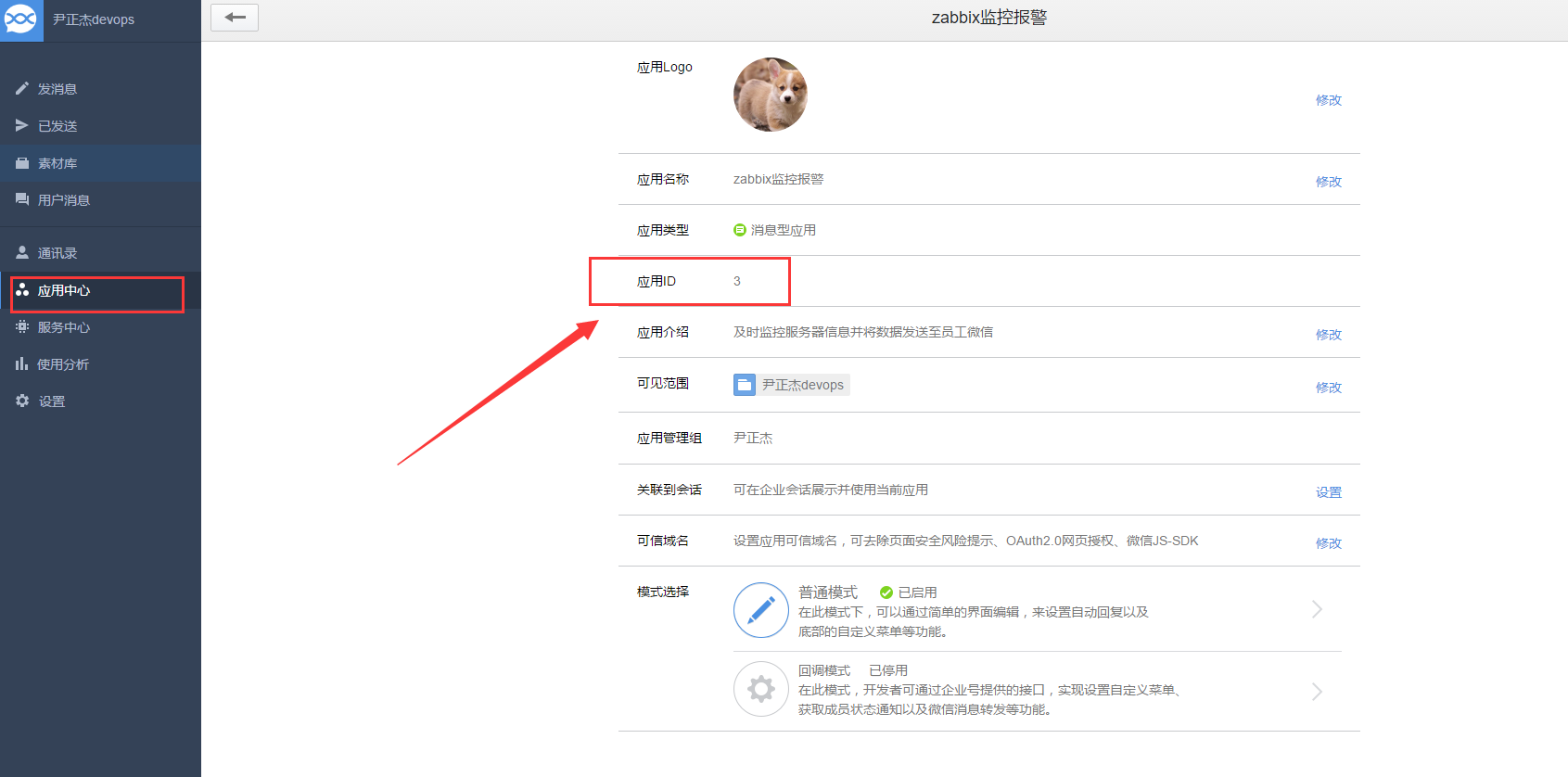Open 设置 in the sidebar

pos(100,401)
